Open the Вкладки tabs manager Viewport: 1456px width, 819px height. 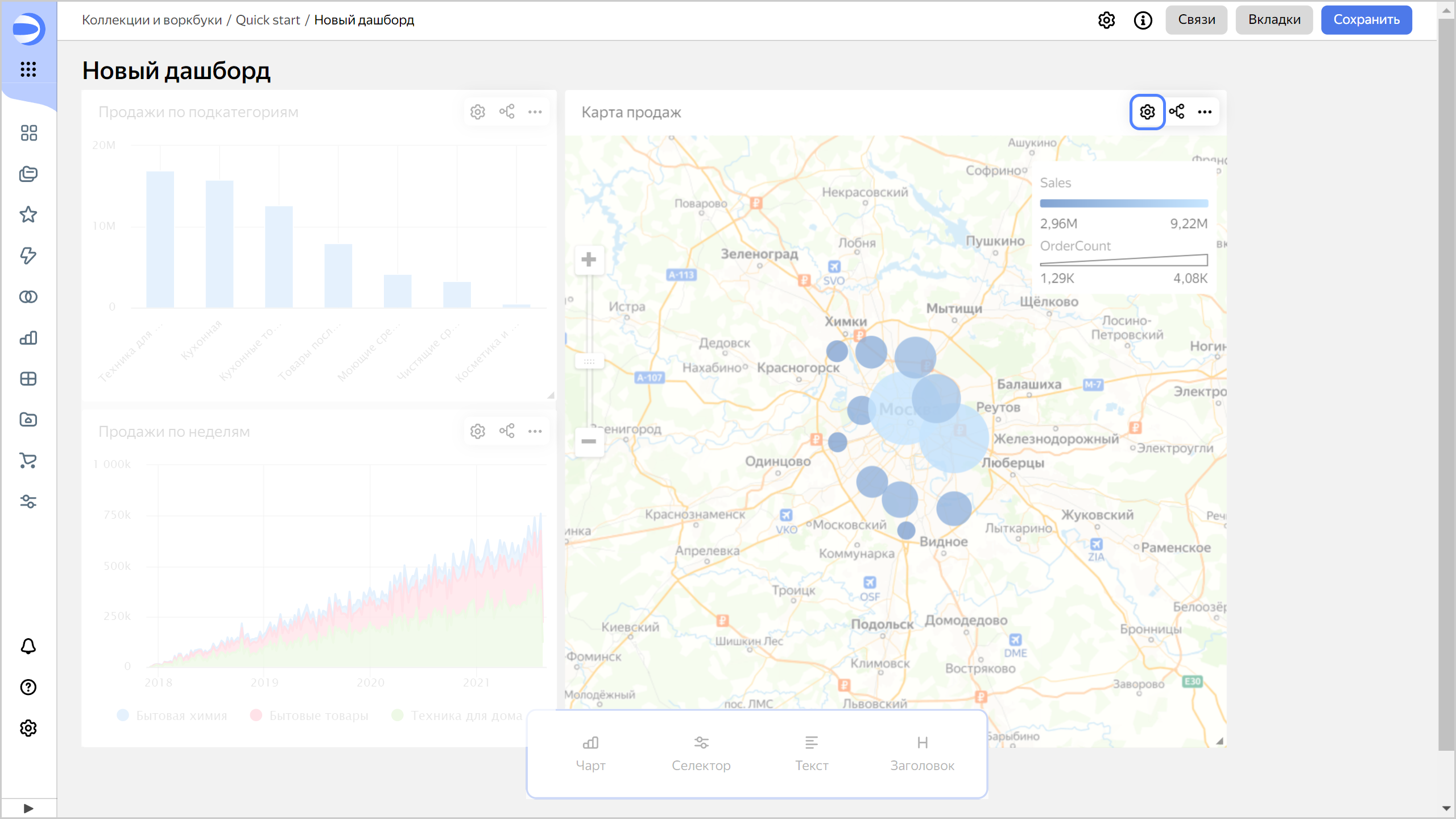(1274, 19)
